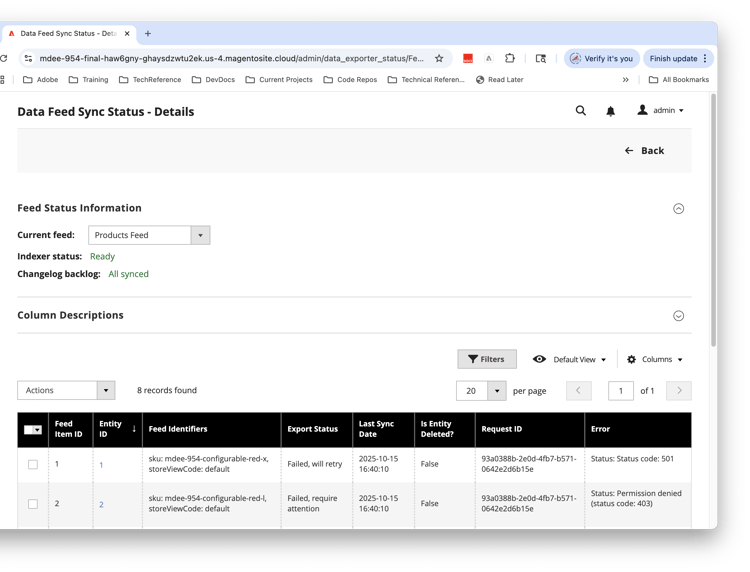Sort by the Entity ID column header
750x572 pixels.
(x=118, y=429)
